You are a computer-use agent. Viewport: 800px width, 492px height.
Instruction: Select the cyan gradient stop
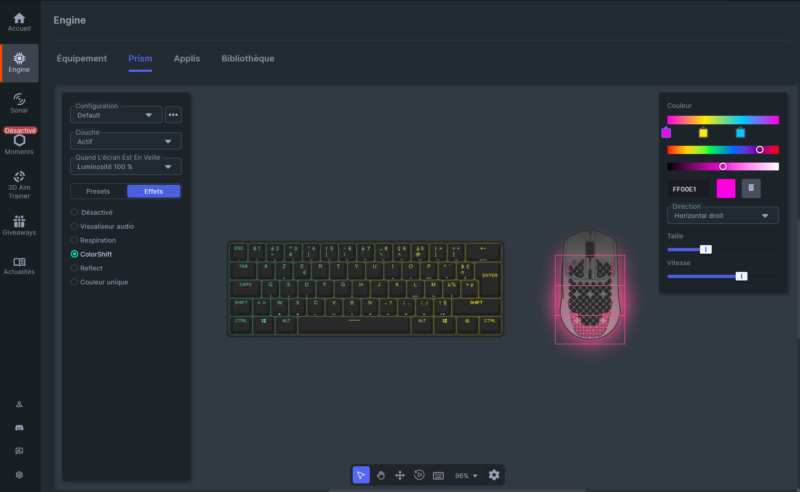tap(740, 133)
